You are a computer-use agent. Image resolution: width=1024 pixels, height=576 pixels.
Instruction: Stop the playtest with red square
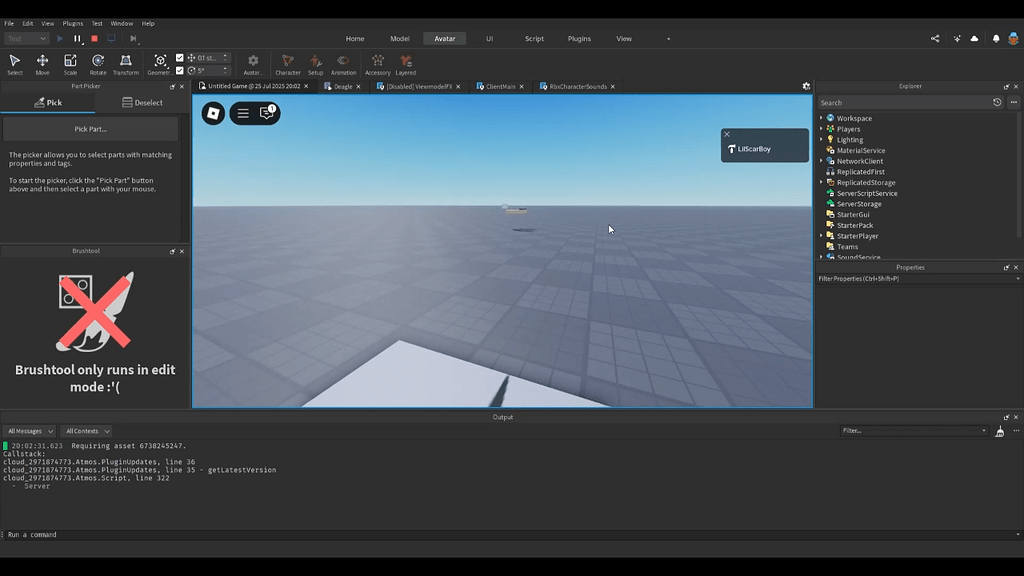(x=94, y=39)
